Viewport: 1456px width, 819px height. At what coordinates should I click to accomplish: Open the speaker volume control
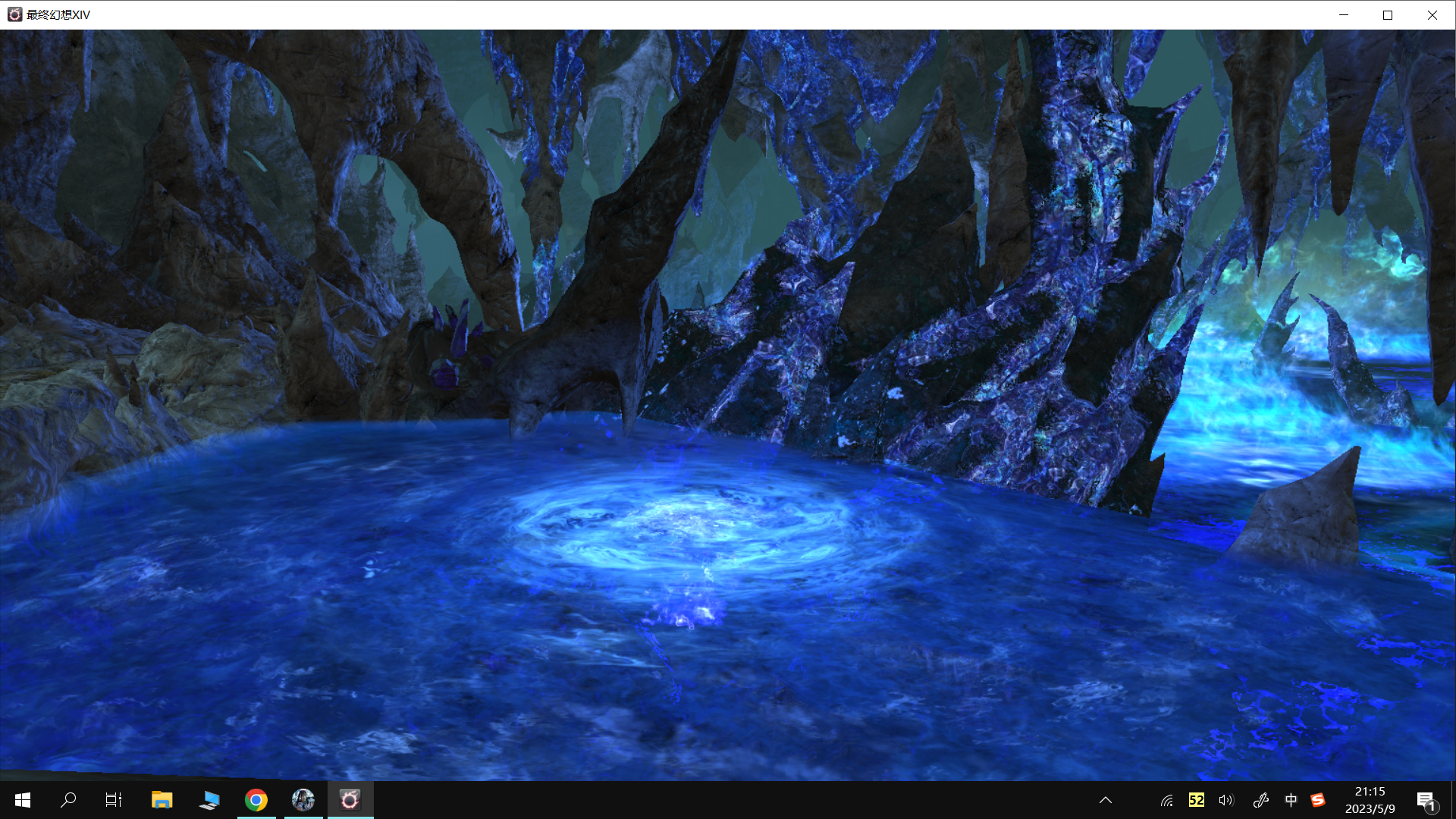click(1226, 800)
